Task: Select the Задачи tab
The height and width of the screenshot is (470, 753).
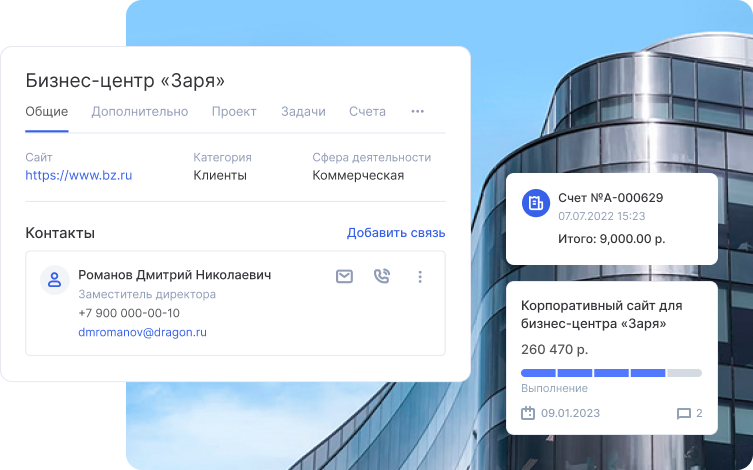Action: (x=303, y=111)
